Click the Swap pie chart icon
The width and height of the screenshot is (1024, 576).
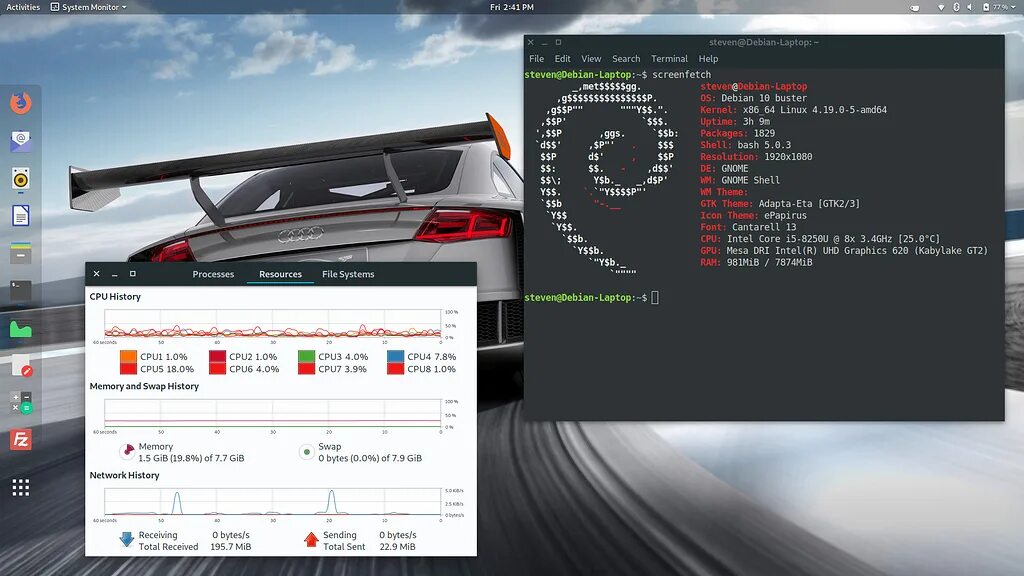click(x=306, y=451)
